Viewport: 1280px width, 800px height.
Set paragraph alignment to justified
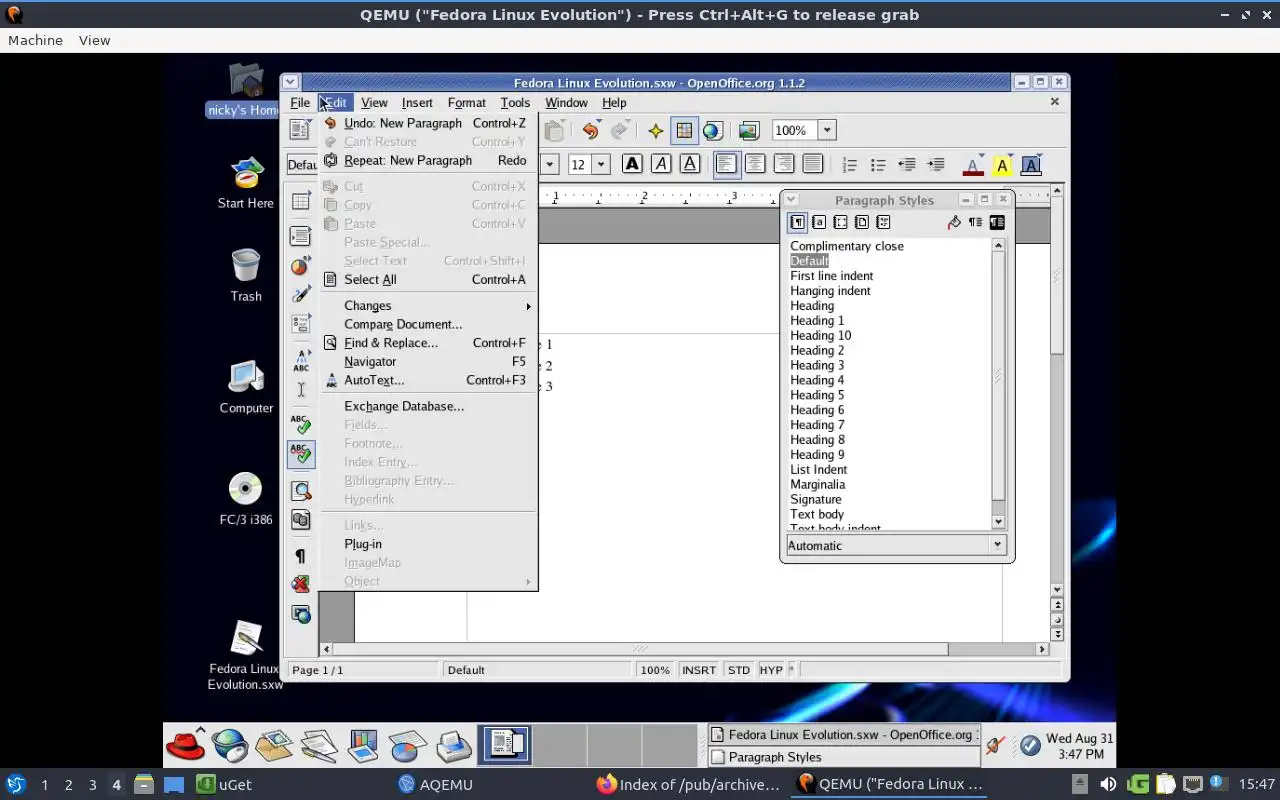(812, 164)
